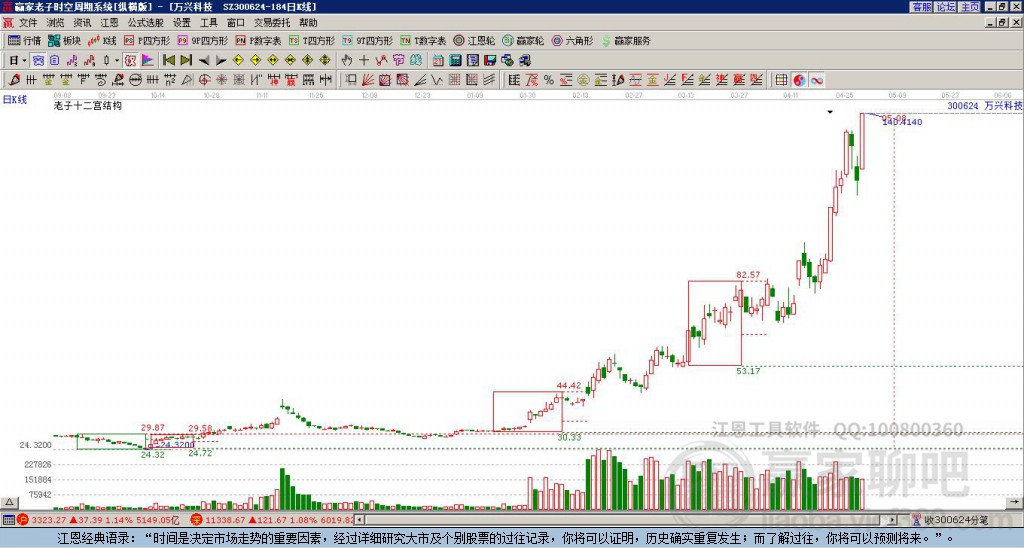Toggle the yin-yang taiji icon
1024x548 pixels.
(x=799, y=80)
